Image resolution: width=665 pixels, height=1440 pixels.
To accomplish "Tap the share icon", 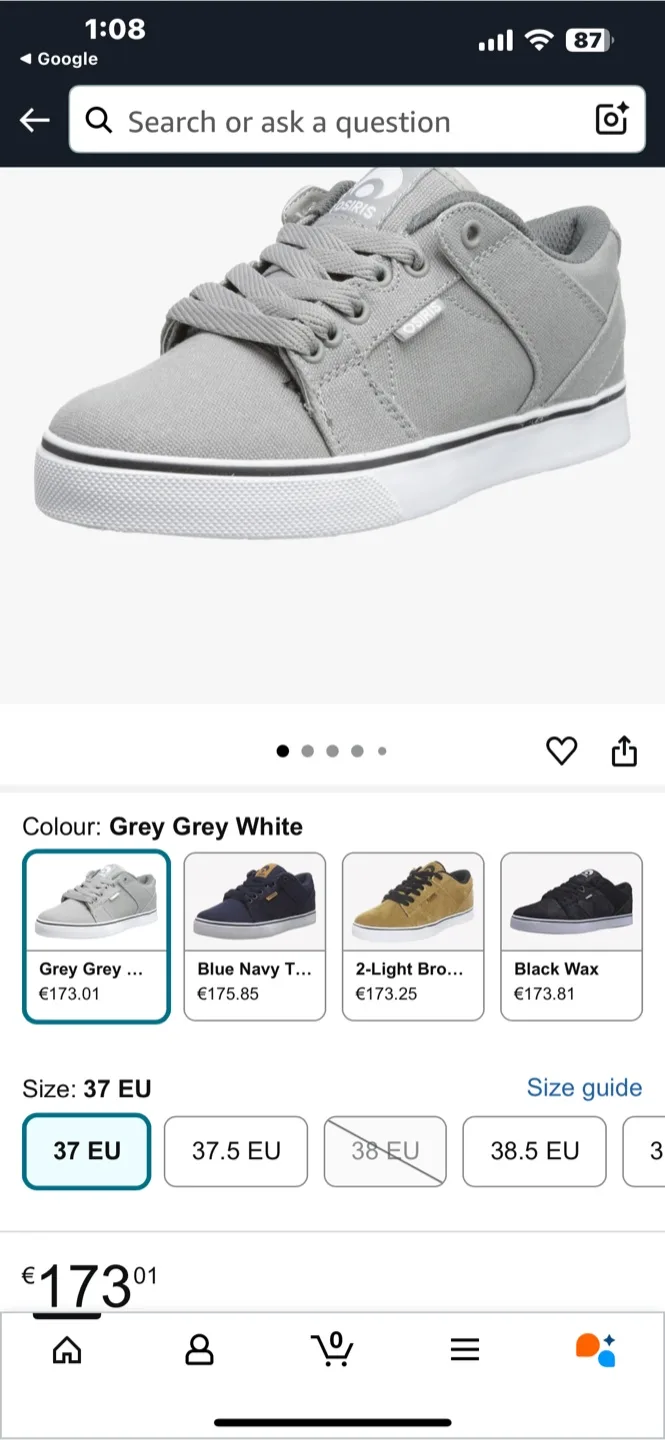I will tap(624, 751).
